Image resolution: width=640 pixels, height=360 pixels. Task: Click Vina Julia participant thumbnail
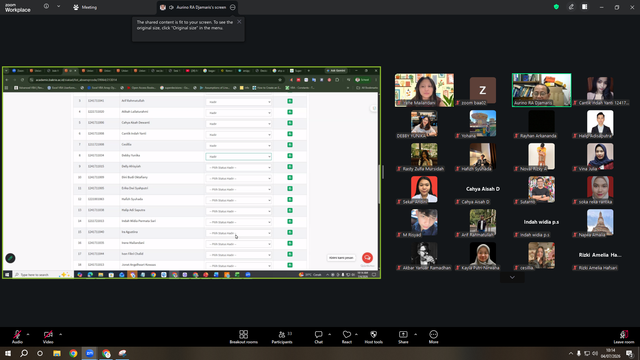pyautogui.click(x=600, y=156)
